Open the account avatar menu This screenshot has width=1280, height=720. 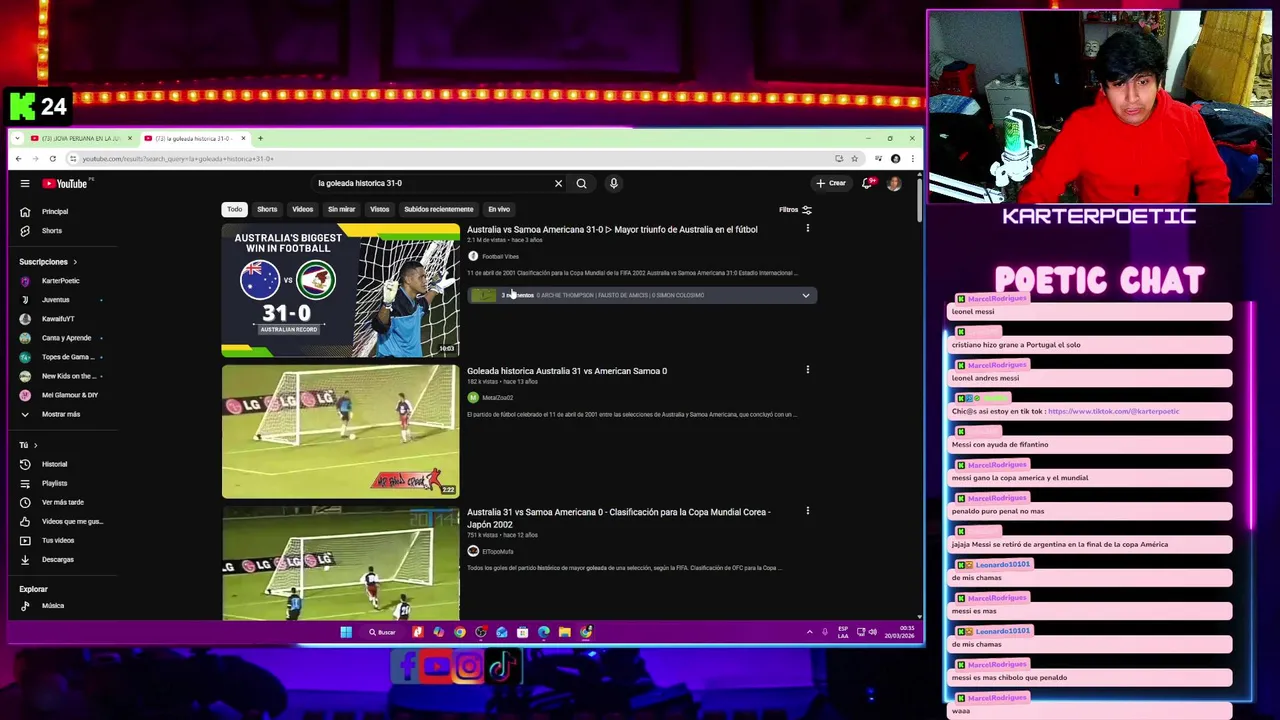[894, 183]
